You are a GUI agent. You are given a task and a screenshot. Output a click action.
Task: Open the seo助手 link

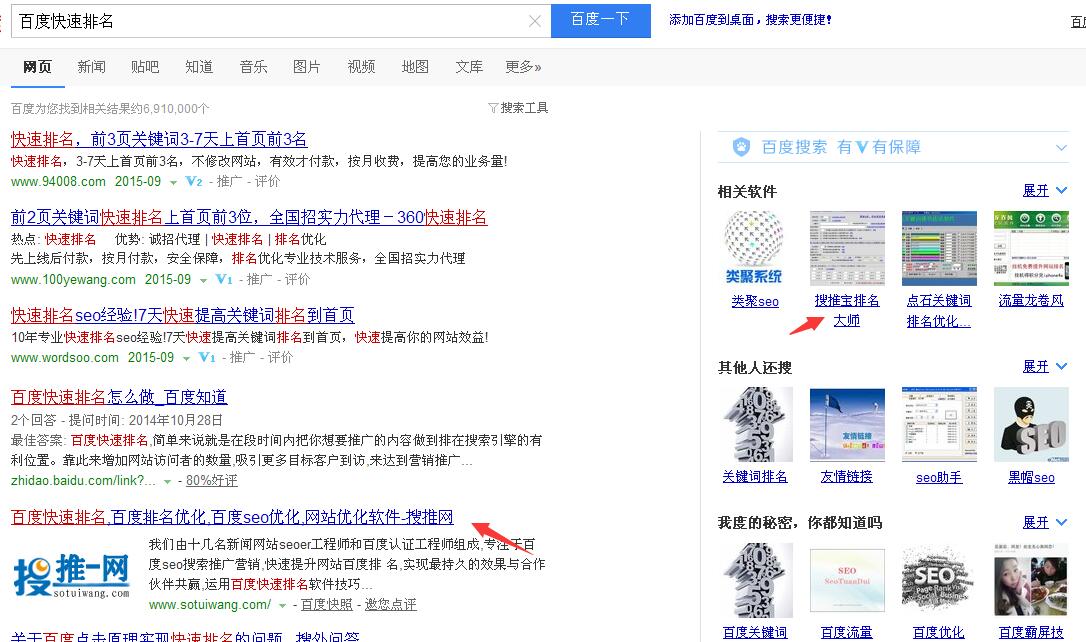click(939, 477)
